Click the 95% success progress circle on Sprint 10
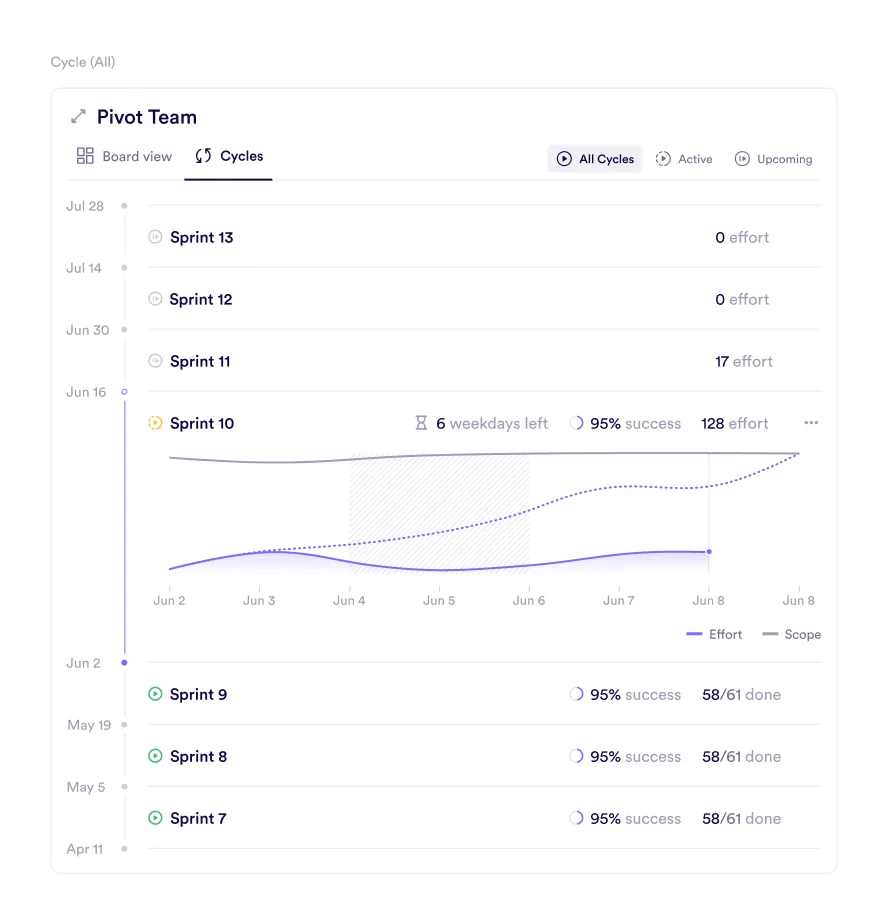 [x=577, y=423]
